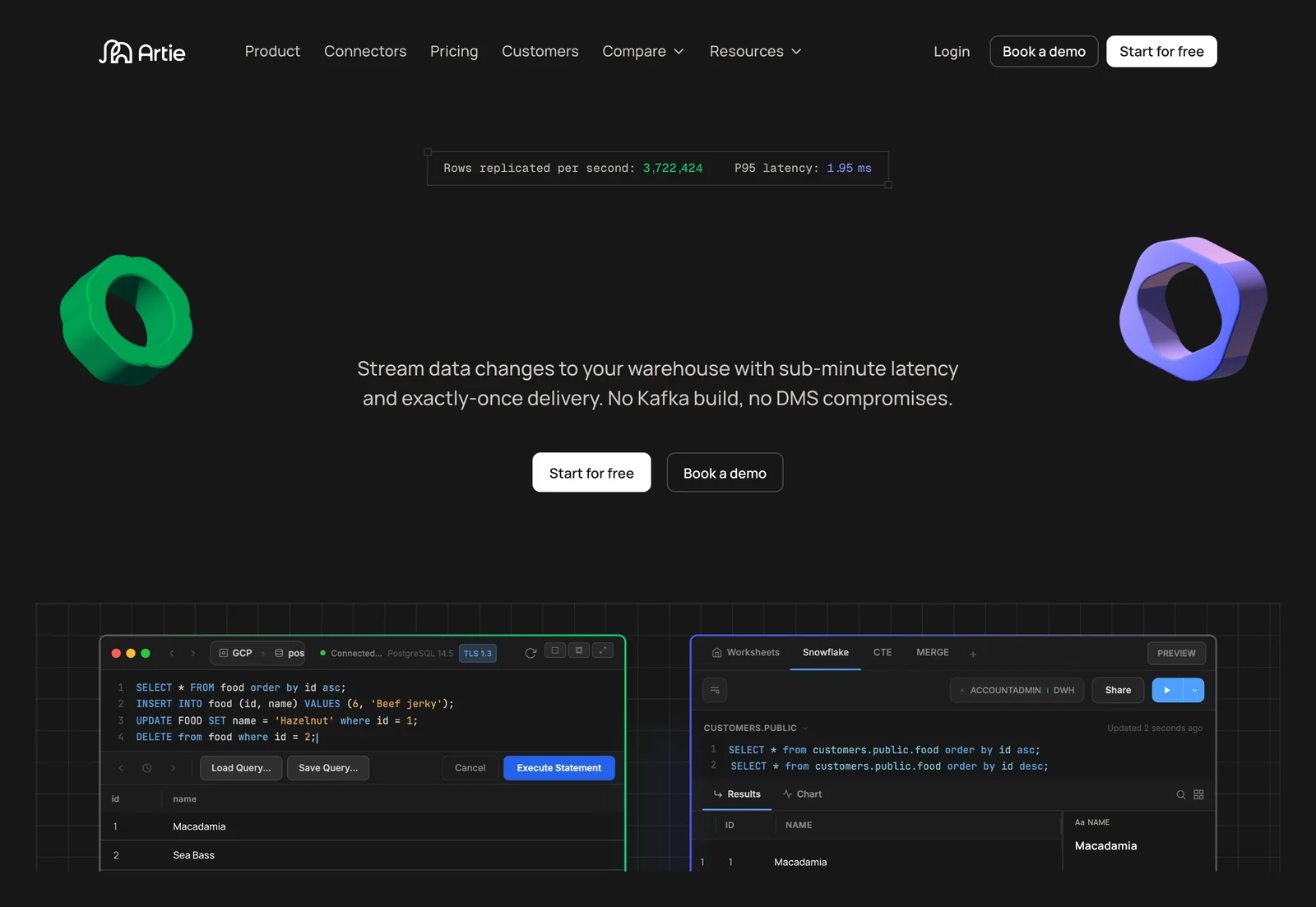Expand the Compare dropdown menu
Screen dimensions: 1316x907
(643, 51)
